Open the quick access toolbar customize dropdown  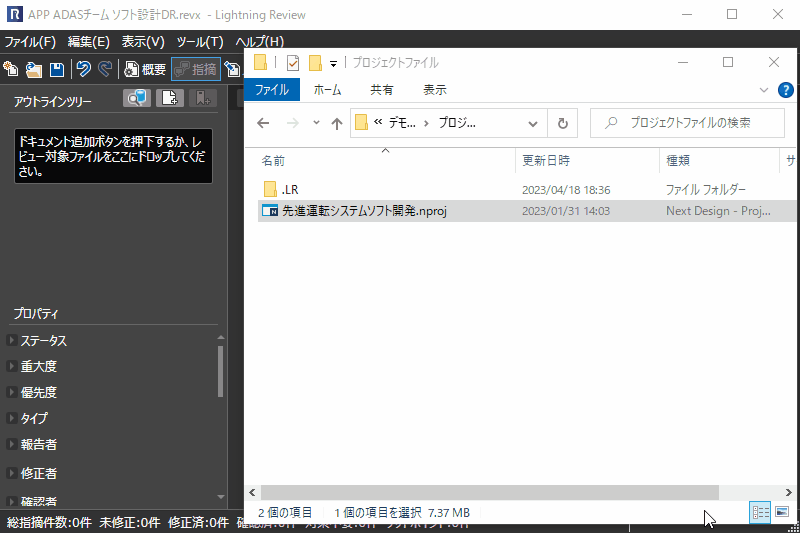pos(333,63)
